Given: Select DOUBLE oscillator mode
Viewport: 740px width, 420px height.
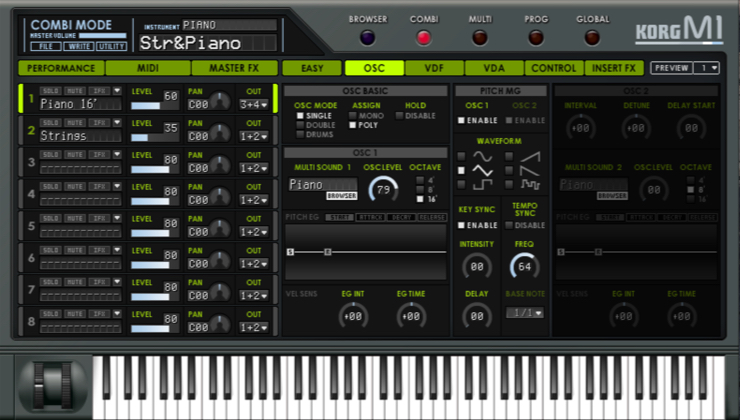Looking at the screenshot, I should click(300, 125).
